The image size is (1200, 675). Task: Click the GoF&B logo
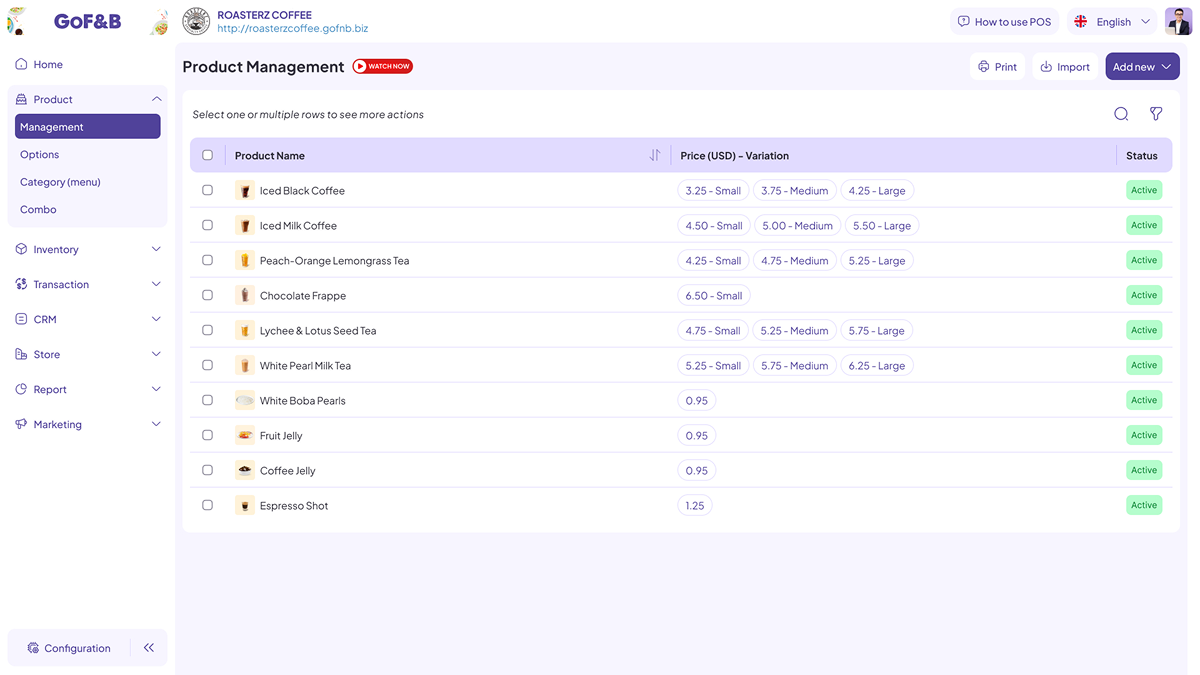click(87, 21)
